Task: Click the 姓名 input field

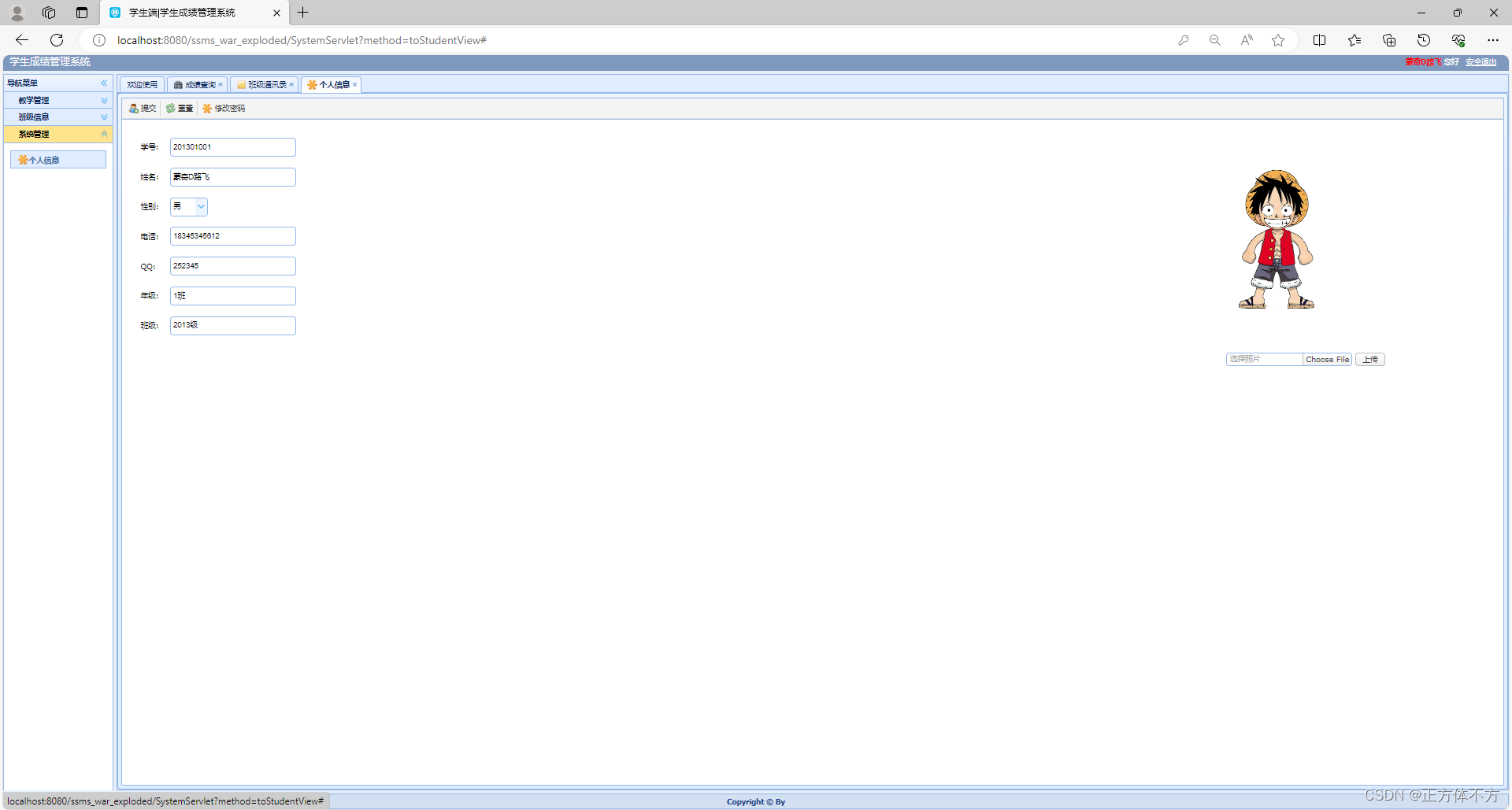Action: 233,177
